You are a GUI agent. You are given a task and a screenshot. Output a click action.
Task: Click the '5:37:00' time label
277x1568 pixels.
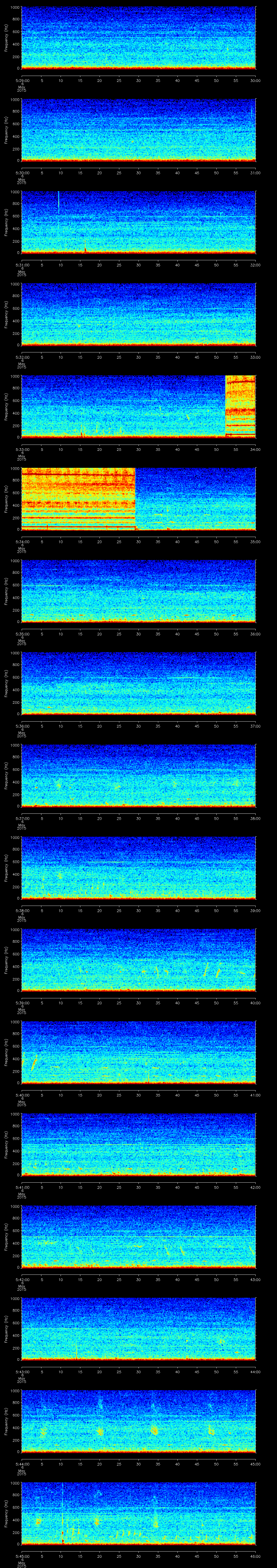click(22, 818)
